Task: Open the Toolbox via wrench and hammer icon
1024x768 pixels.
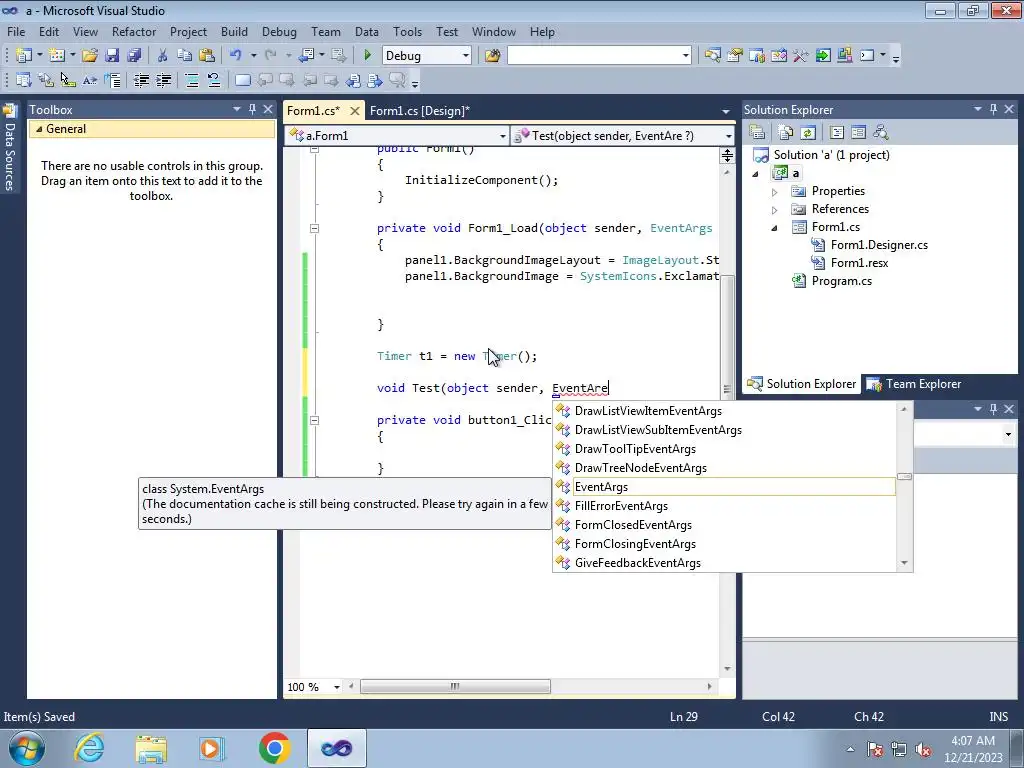Action: pyautogui.click(x=801, y=56)
